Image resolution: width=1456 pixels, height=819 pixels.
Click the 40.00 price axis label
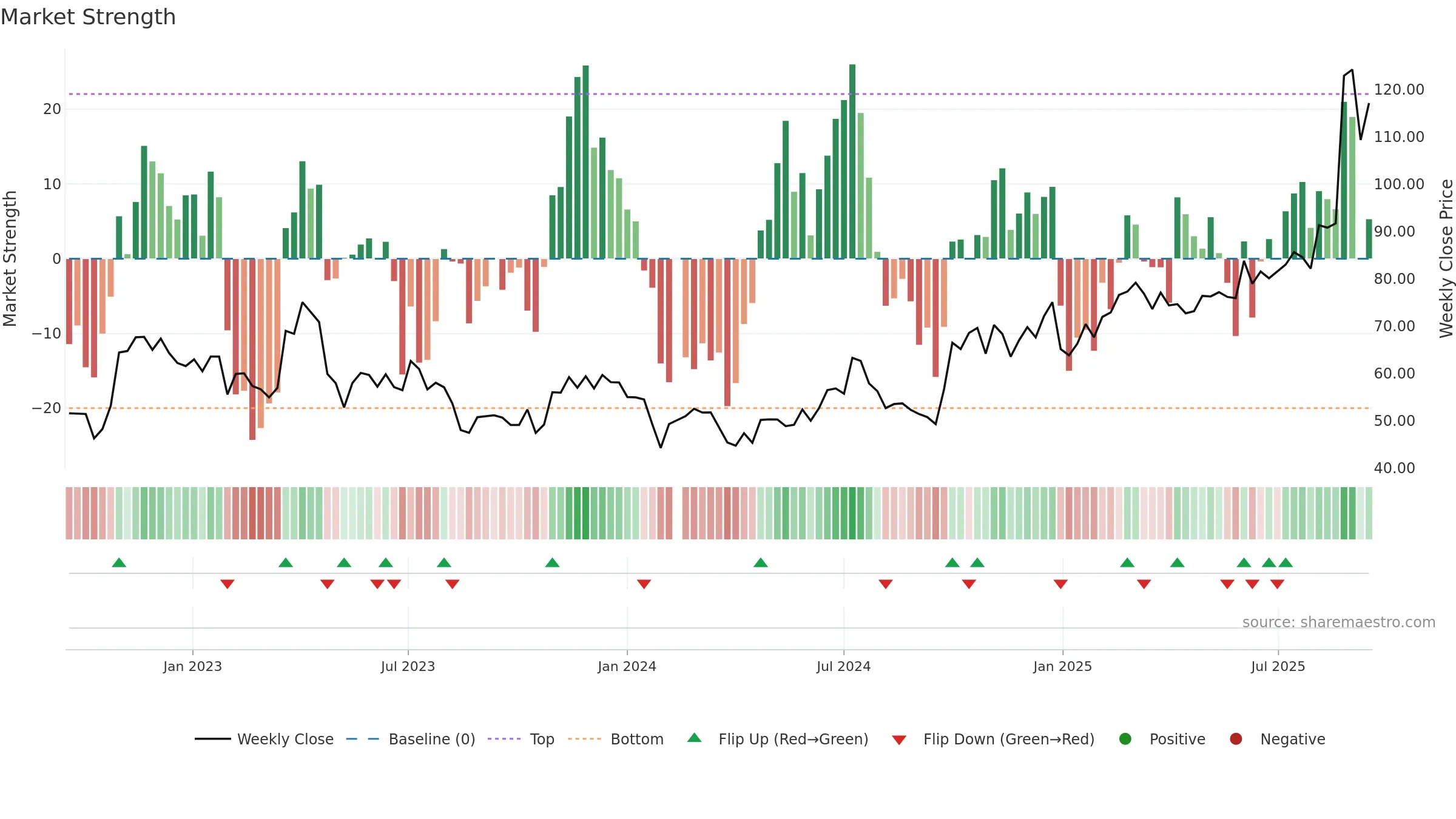coord(1394,468)
